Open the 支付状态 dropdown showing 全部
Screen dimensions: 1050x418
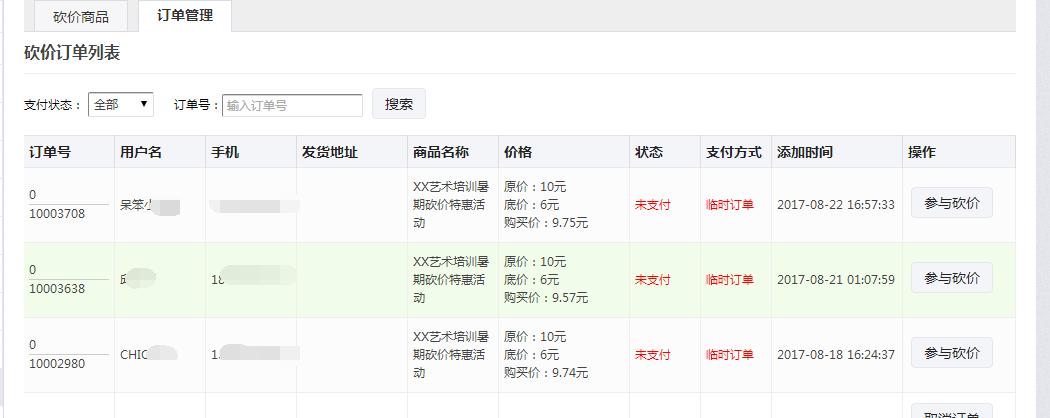tap(121, 104)
